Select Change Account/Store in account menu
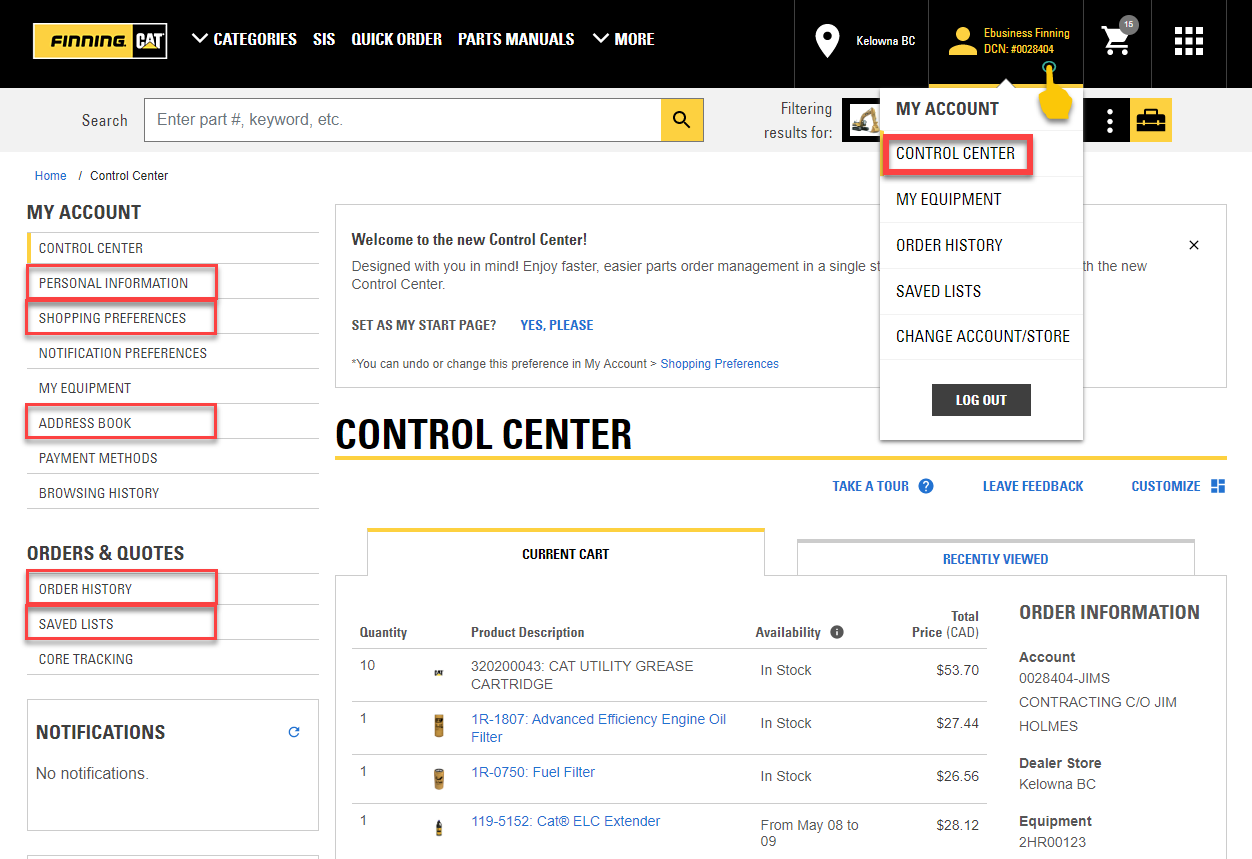The height and width of the screenshot is (859, 1252). [982, 336]
